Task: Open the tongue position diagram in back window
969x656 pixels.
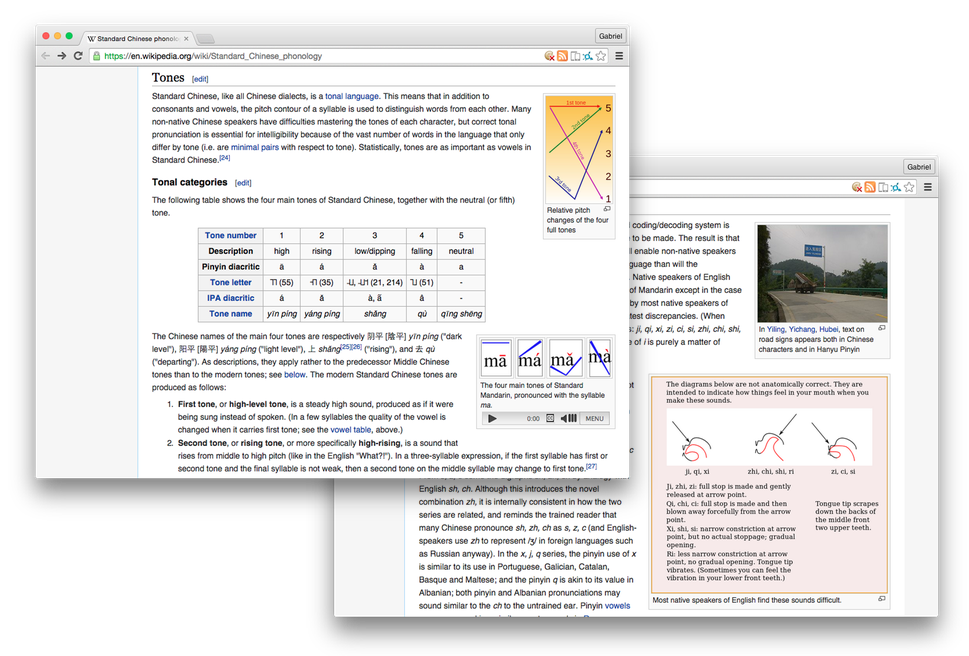Action: 769,484
